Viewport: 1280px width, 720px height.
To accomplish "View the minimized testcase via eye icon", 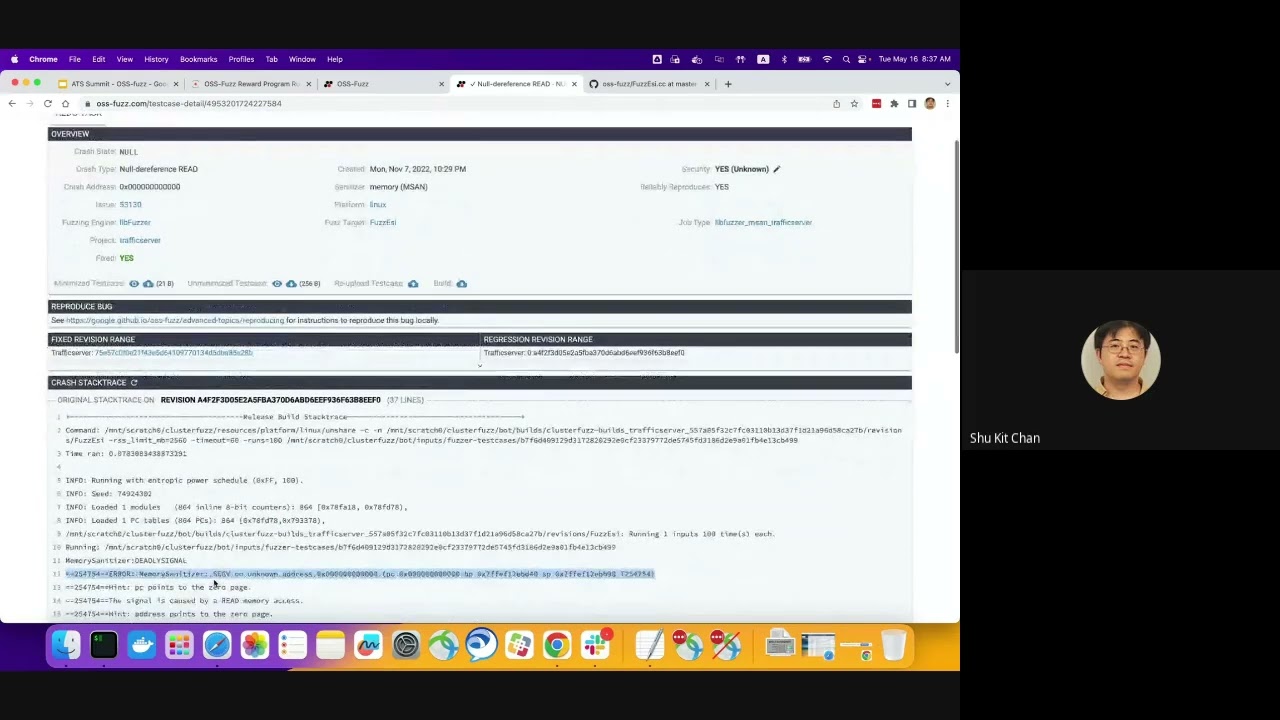I will click(x=134, y=284).
